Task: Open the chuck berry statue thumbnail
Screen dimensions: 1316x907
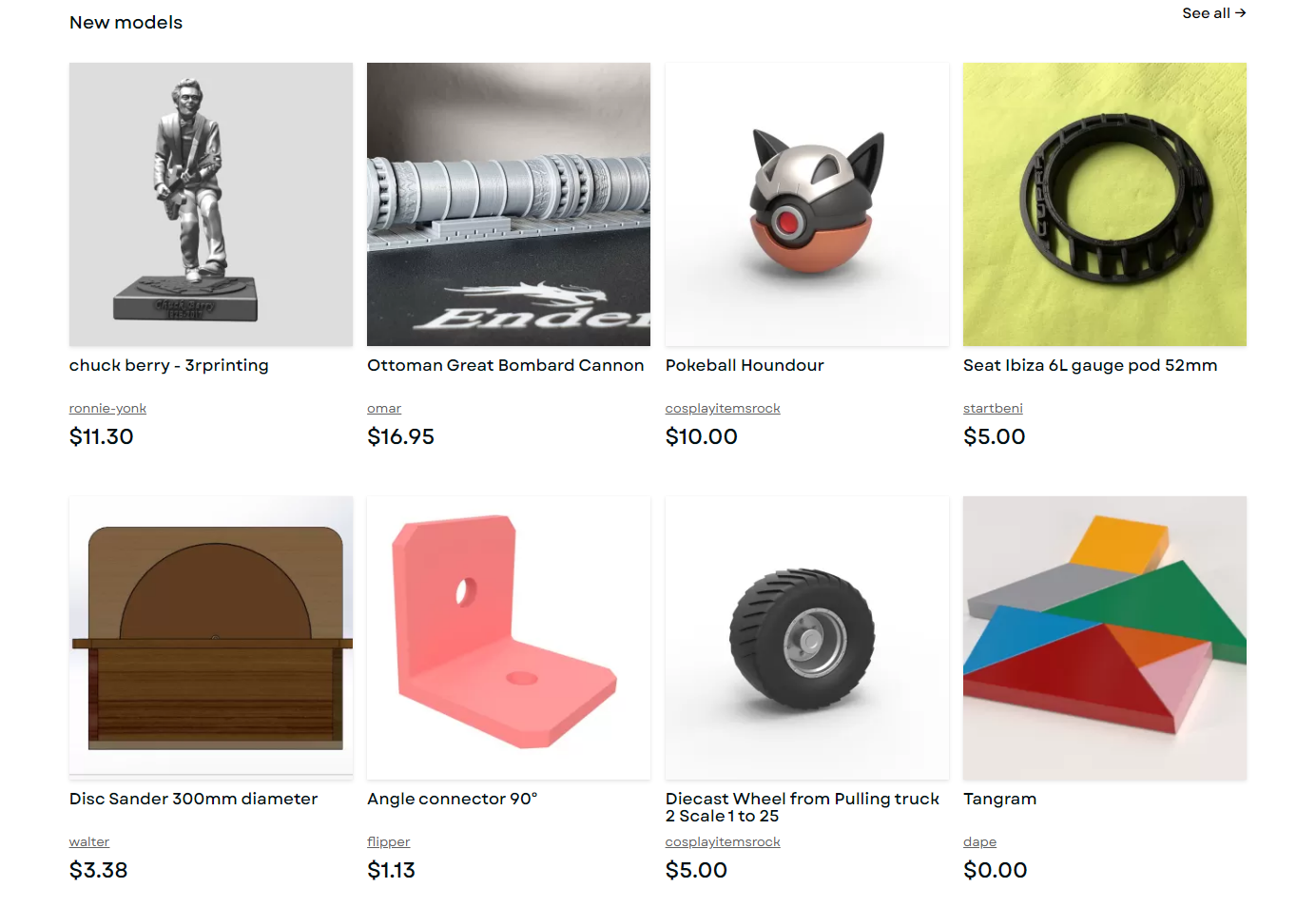Action: click(211, 204)
